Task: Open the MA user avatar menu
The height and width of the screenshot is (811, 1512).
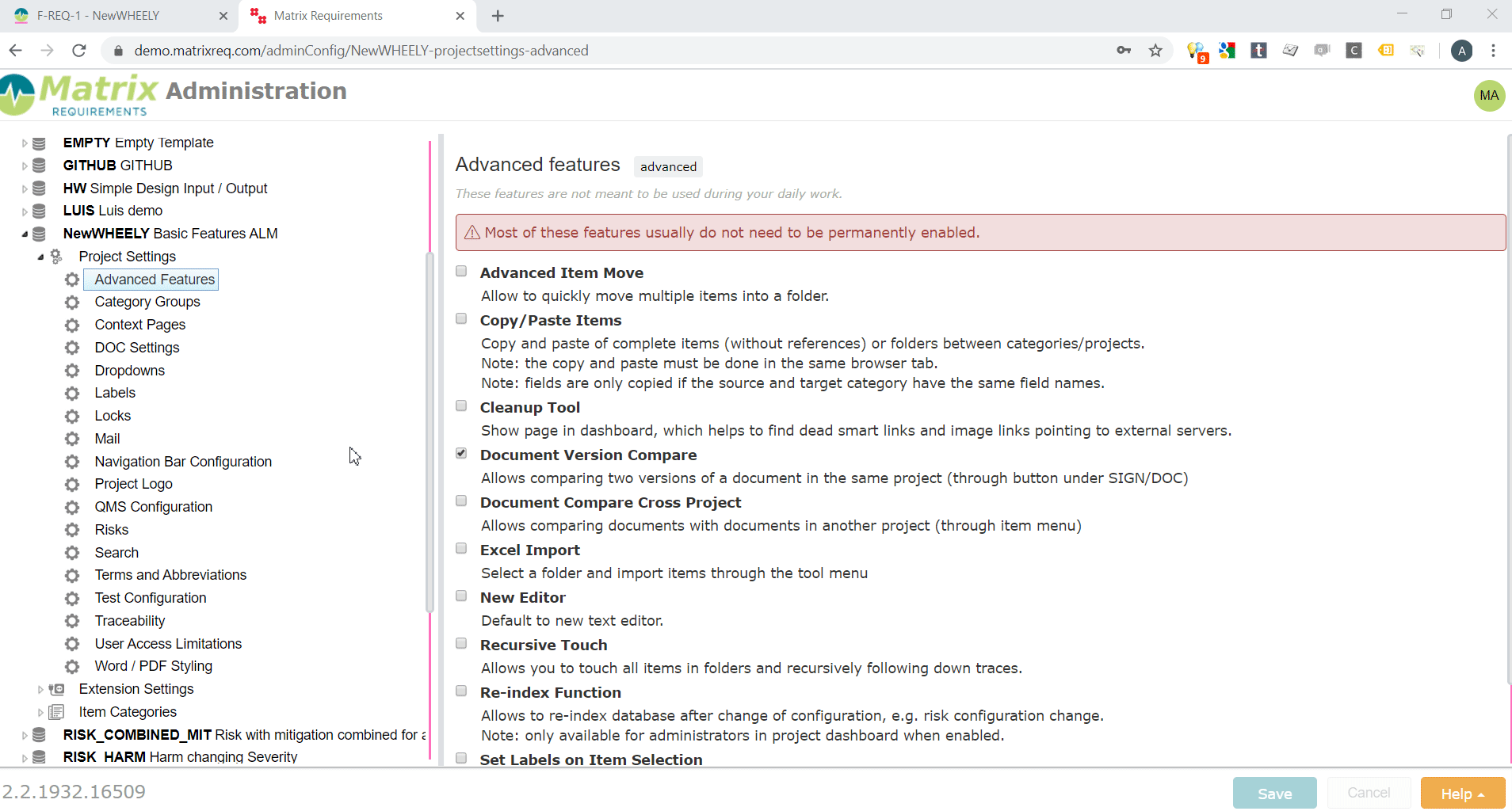Action: click(1489, 96)
